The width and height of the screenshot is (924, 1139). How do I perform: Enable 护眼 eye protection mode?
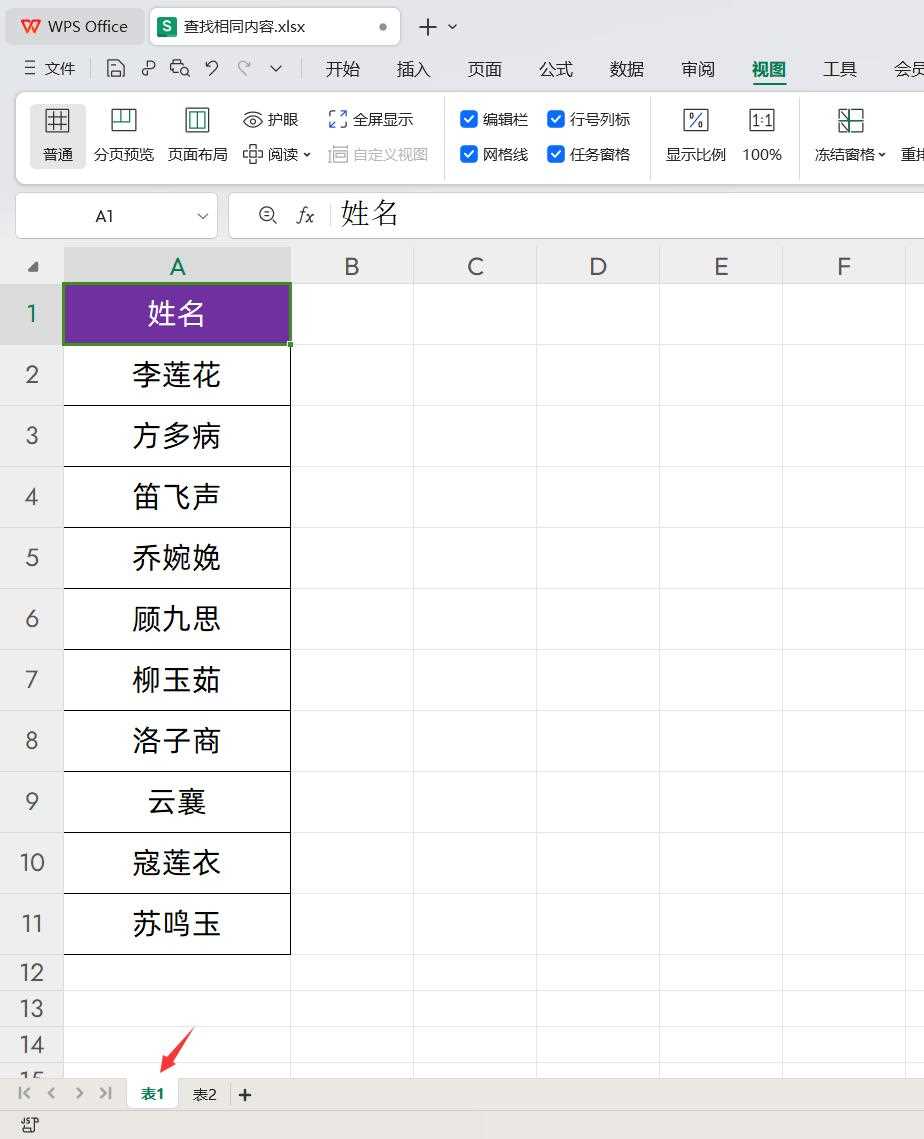270,119
